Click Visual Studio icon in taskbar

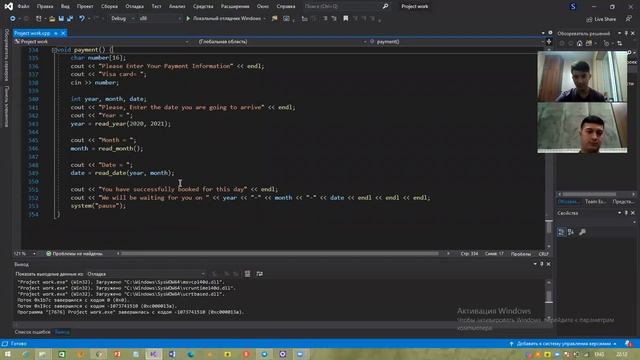153,354
